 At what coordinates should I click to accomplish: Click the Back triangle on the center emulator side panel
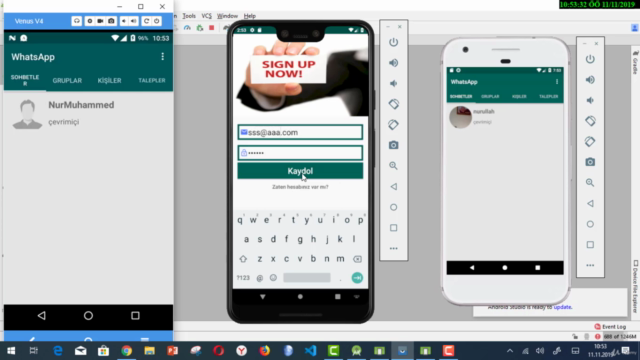click(393, 187)
